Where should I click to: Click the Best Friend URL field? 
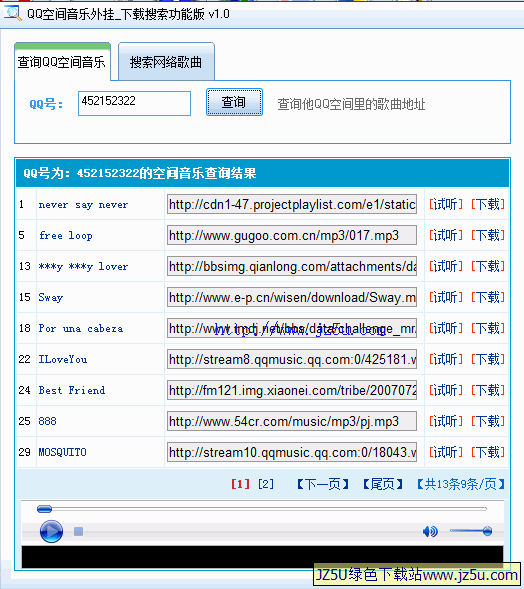[292, 390]
